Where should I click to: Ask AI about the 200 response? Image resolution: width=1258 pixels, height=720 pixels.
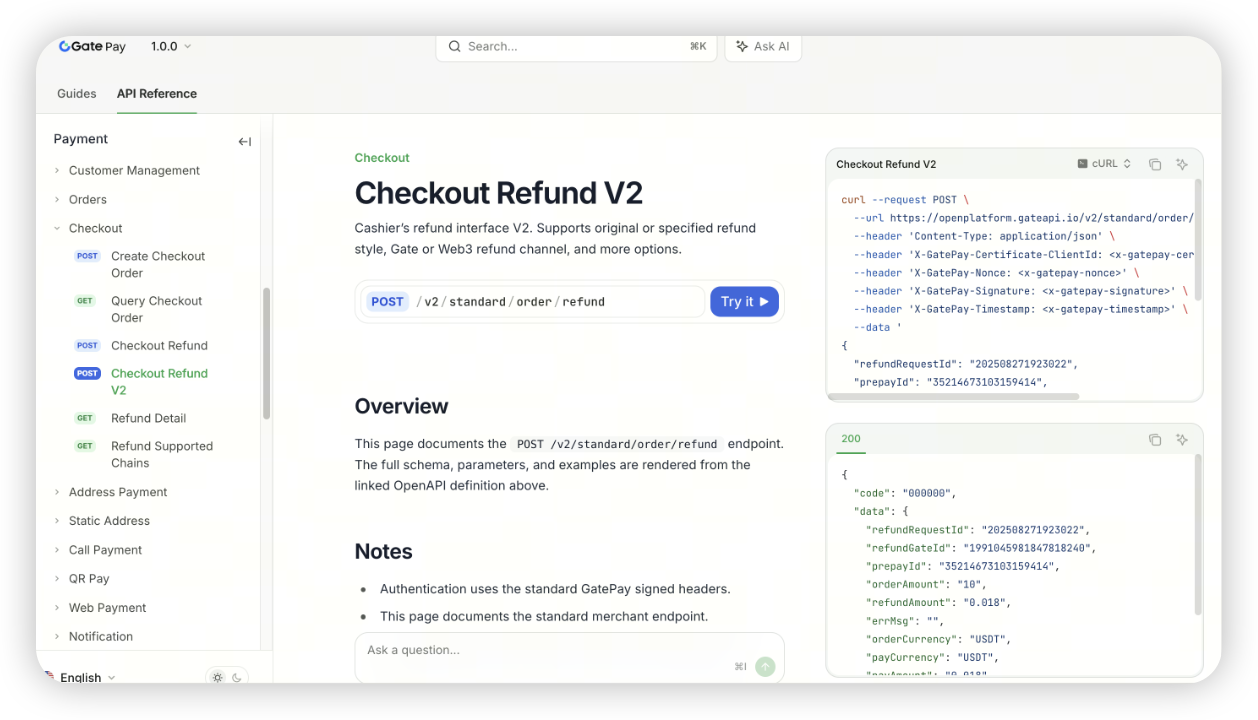coord(1182,439)
